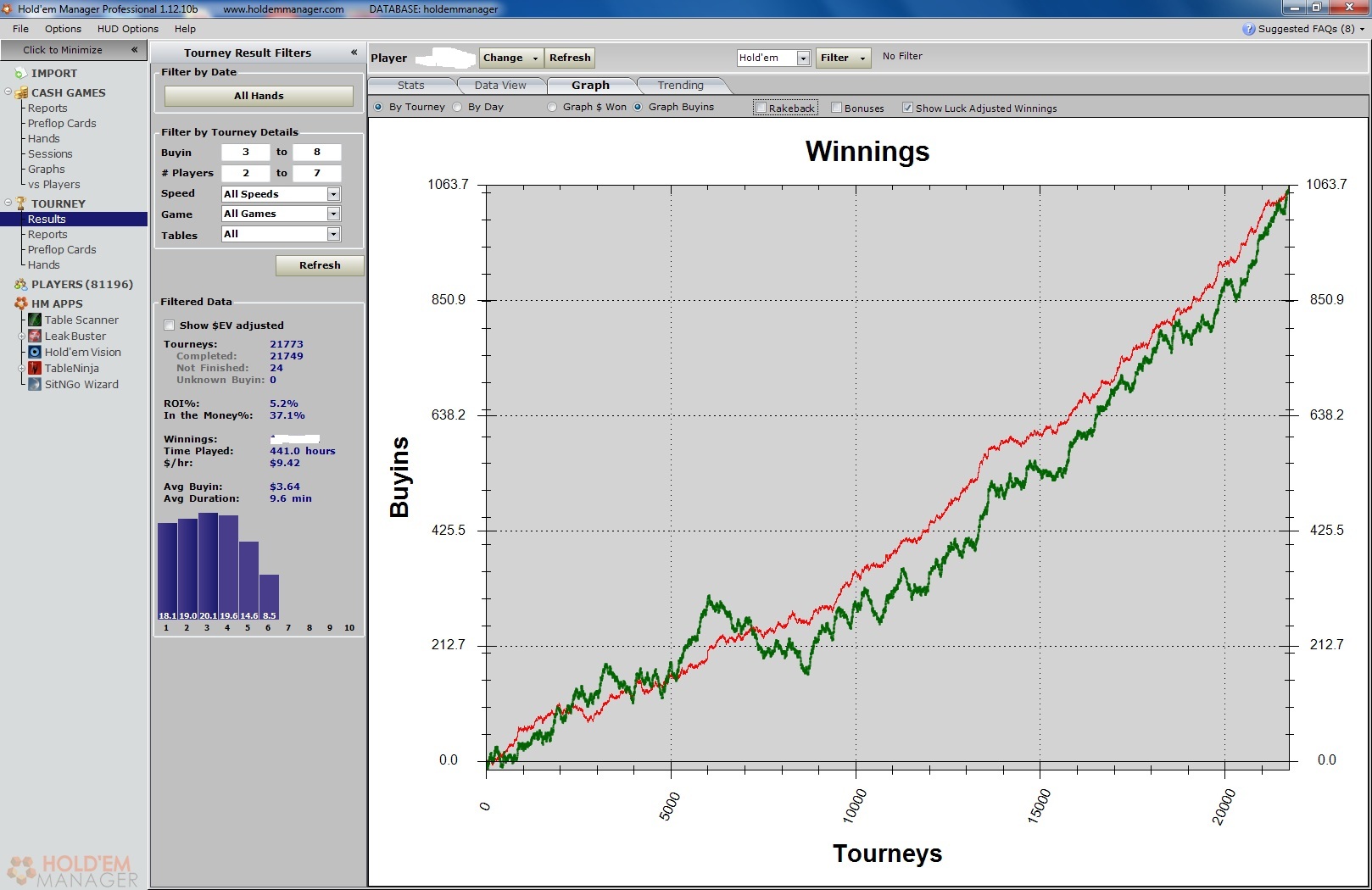Open Tourney Hands item
1372x890 pixels.
pyautogui.click(x=43, y=265)
